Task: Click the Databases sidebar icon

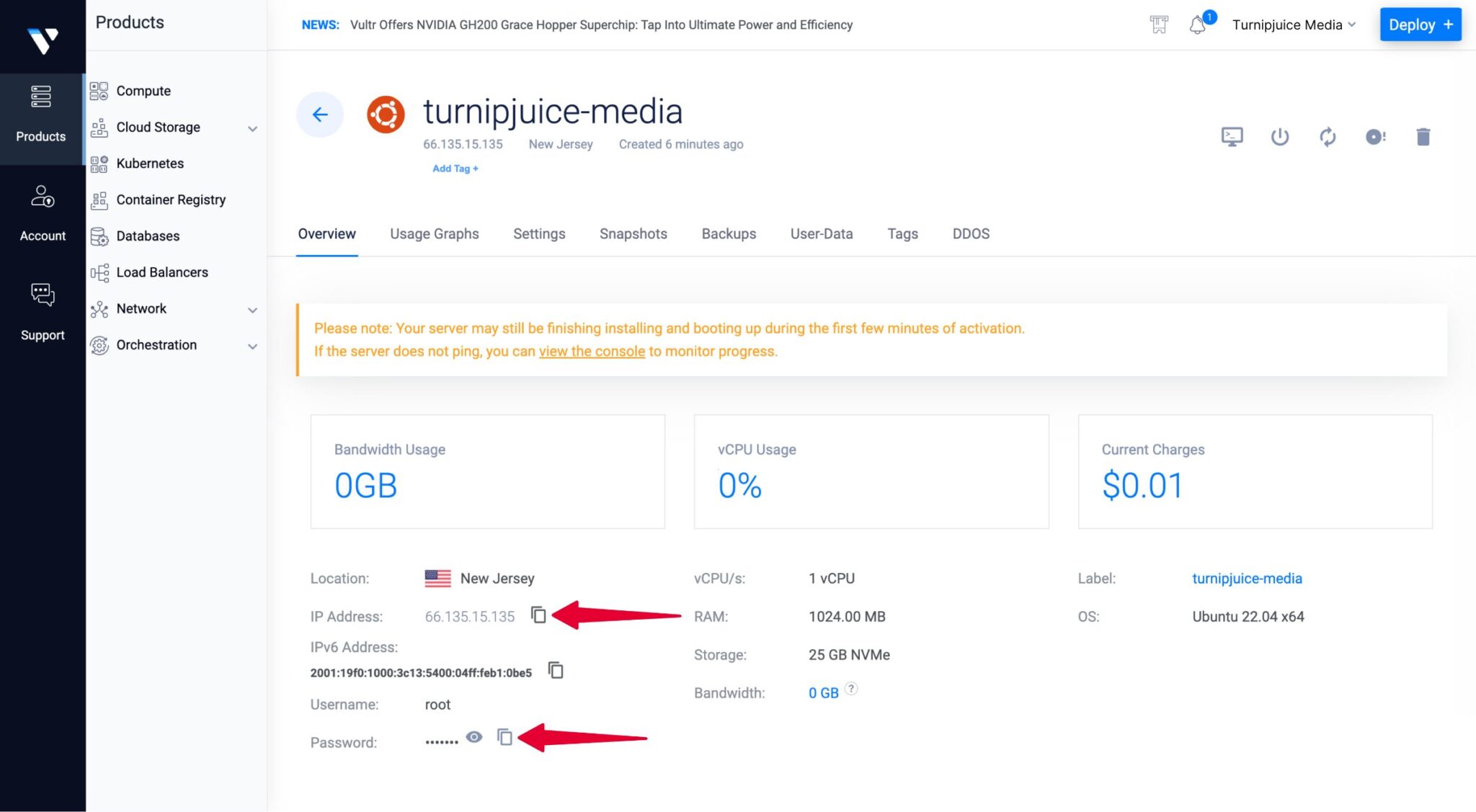Action: 99,236
